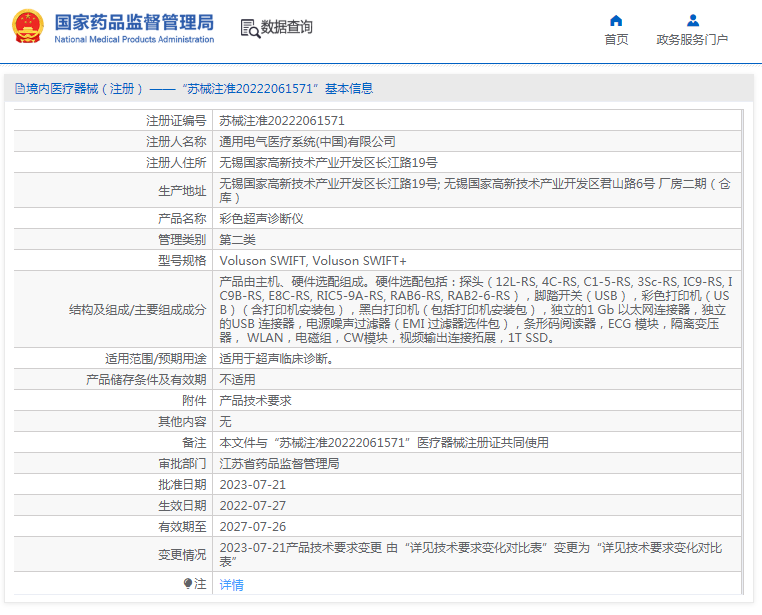Click the 变更情况 label

(182, 554)
